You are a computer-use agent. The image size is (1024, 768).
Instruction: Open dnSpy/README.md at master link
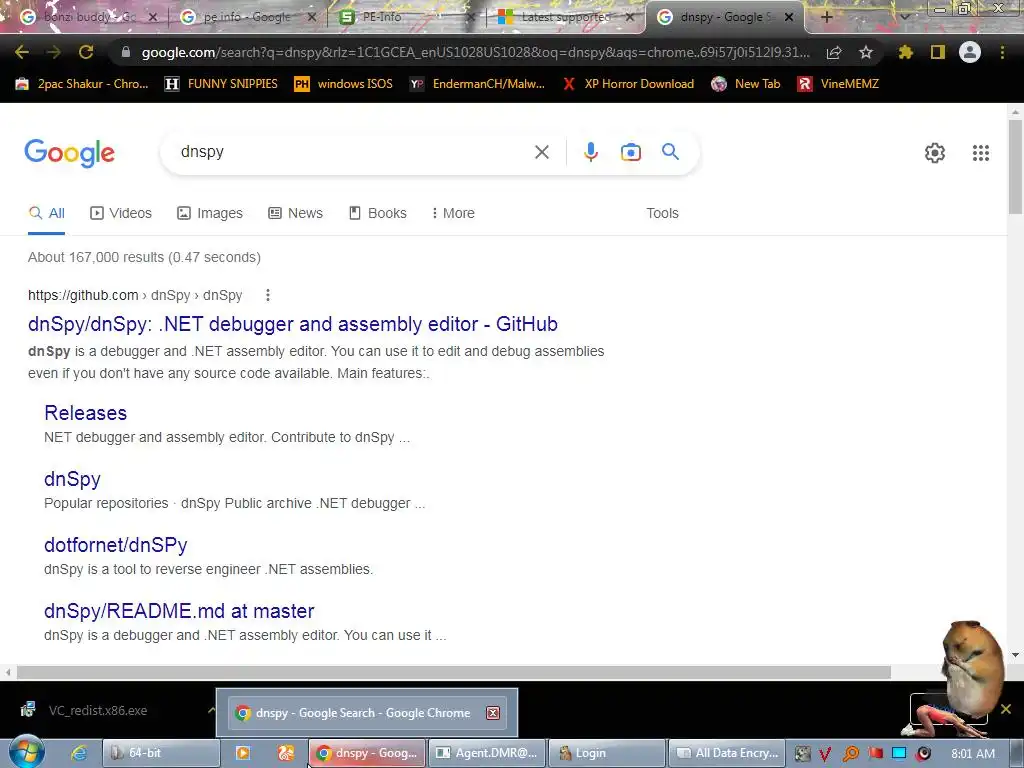179,611
